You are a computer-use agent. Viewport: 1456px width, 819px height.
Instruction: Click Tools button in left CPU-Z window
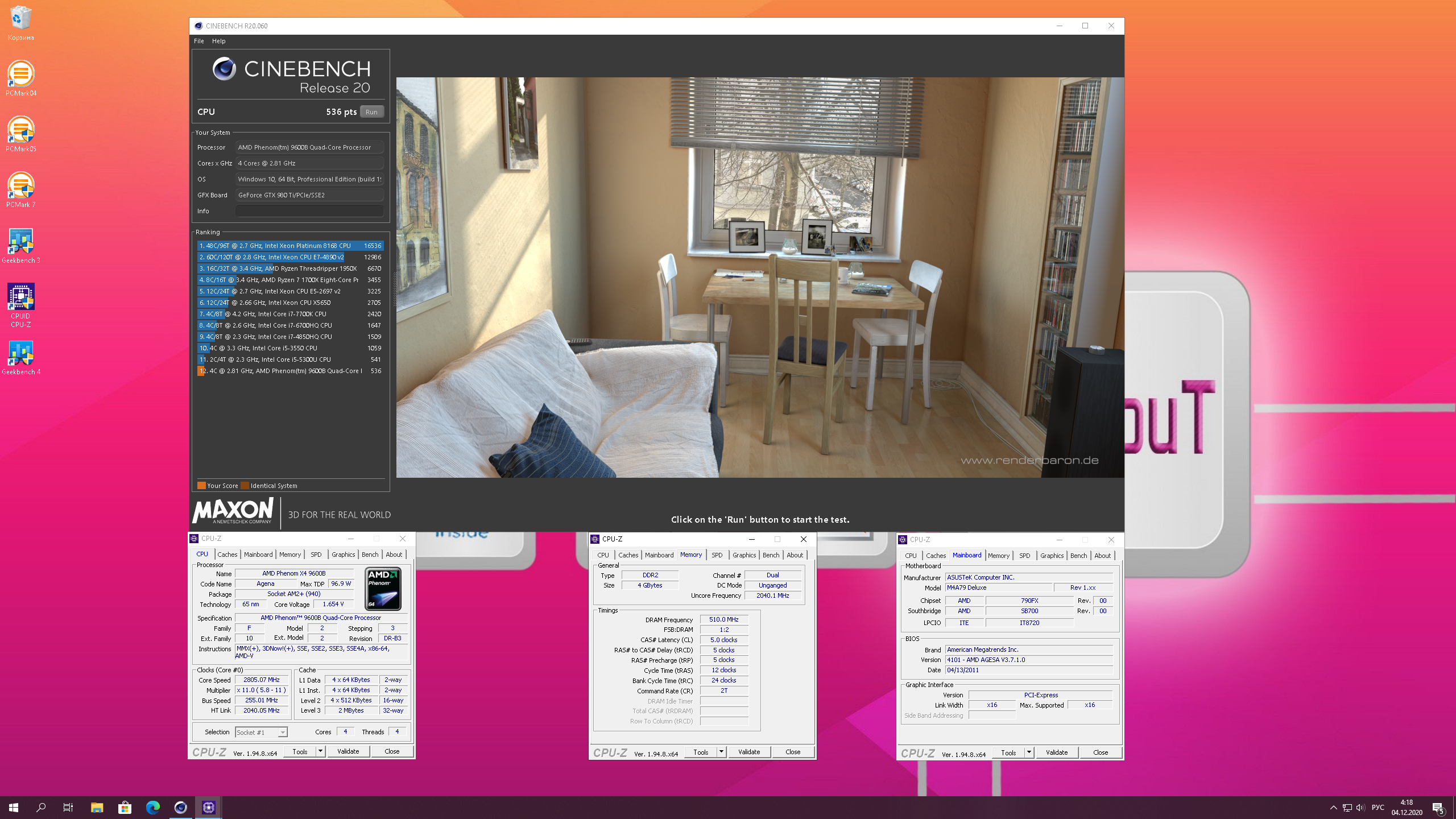click(300, 751)
